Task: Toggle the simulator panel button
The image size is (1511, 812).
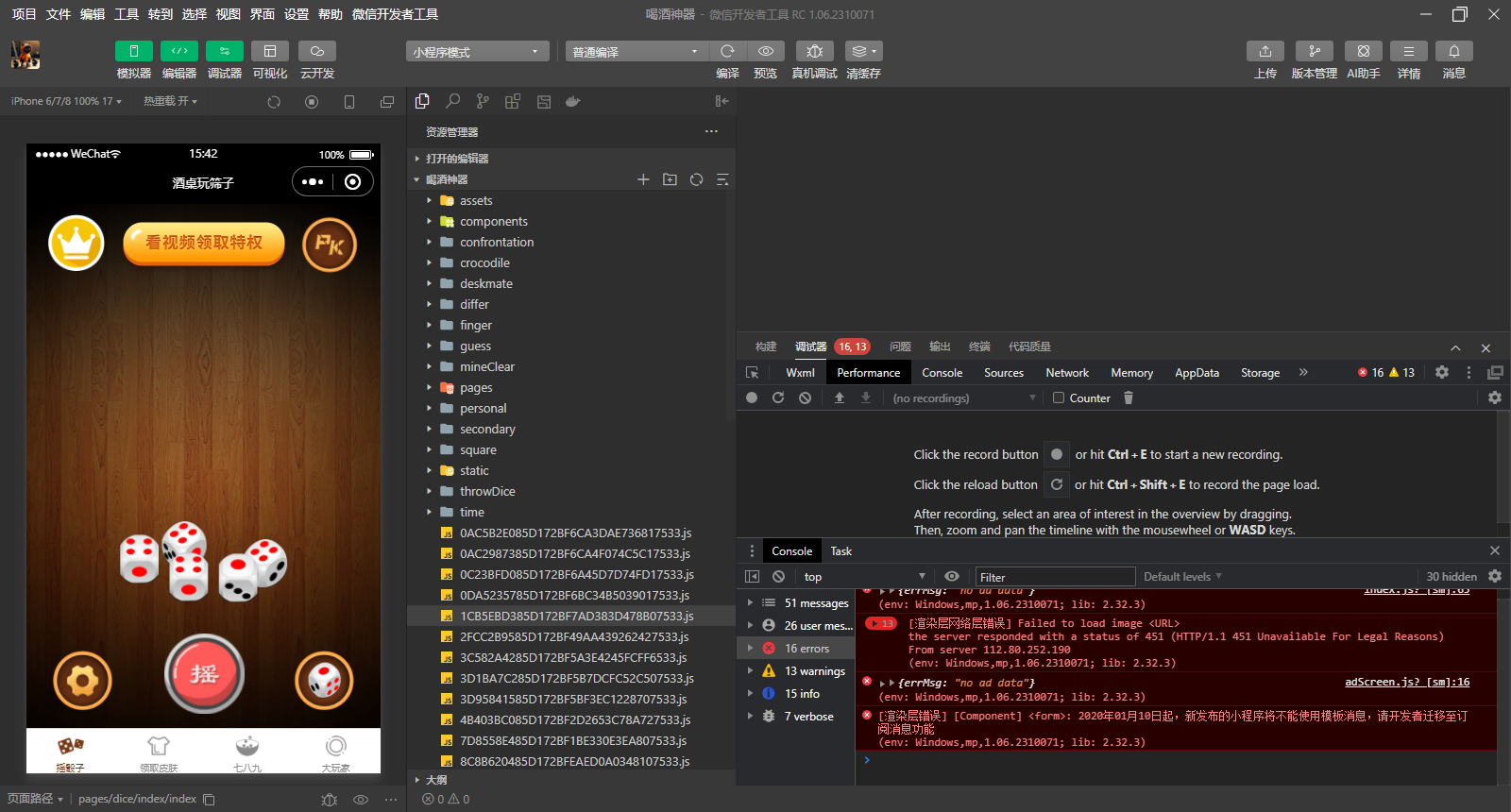Action: click(134, 51)
